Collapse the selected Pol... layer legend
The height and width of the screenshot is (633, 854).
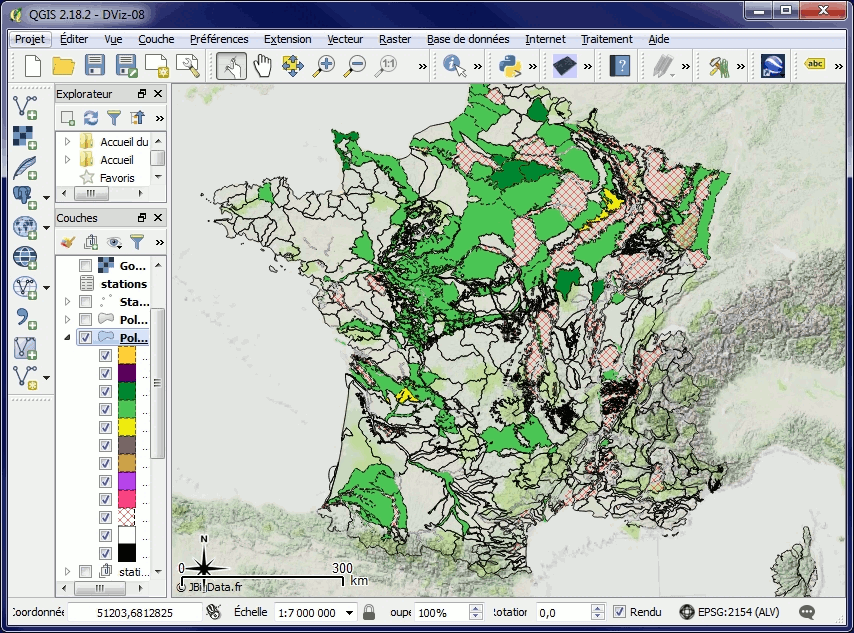(x=67, y=338)
